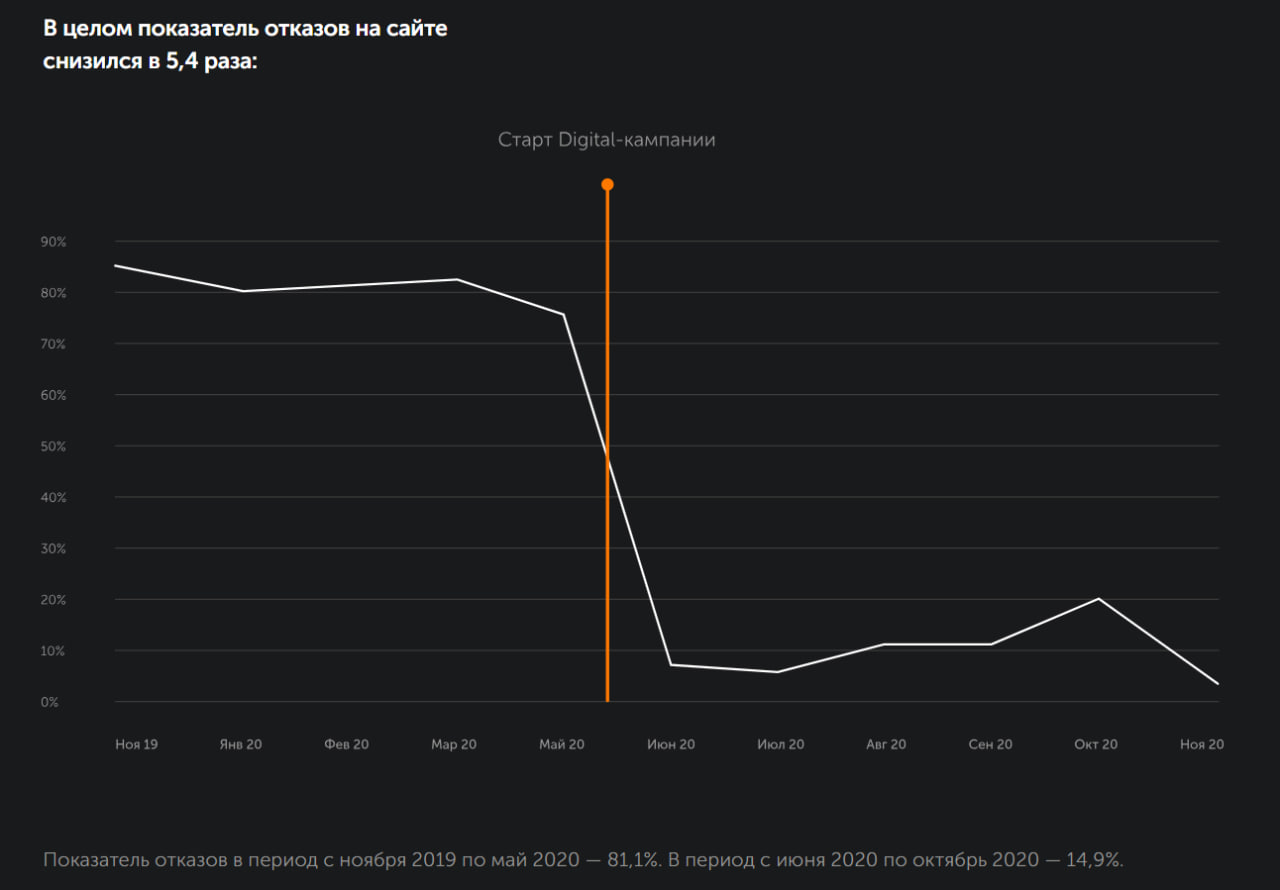1280x890 pixels.
Task: Select the "Мар 20" month label
Action: point(453,745)
